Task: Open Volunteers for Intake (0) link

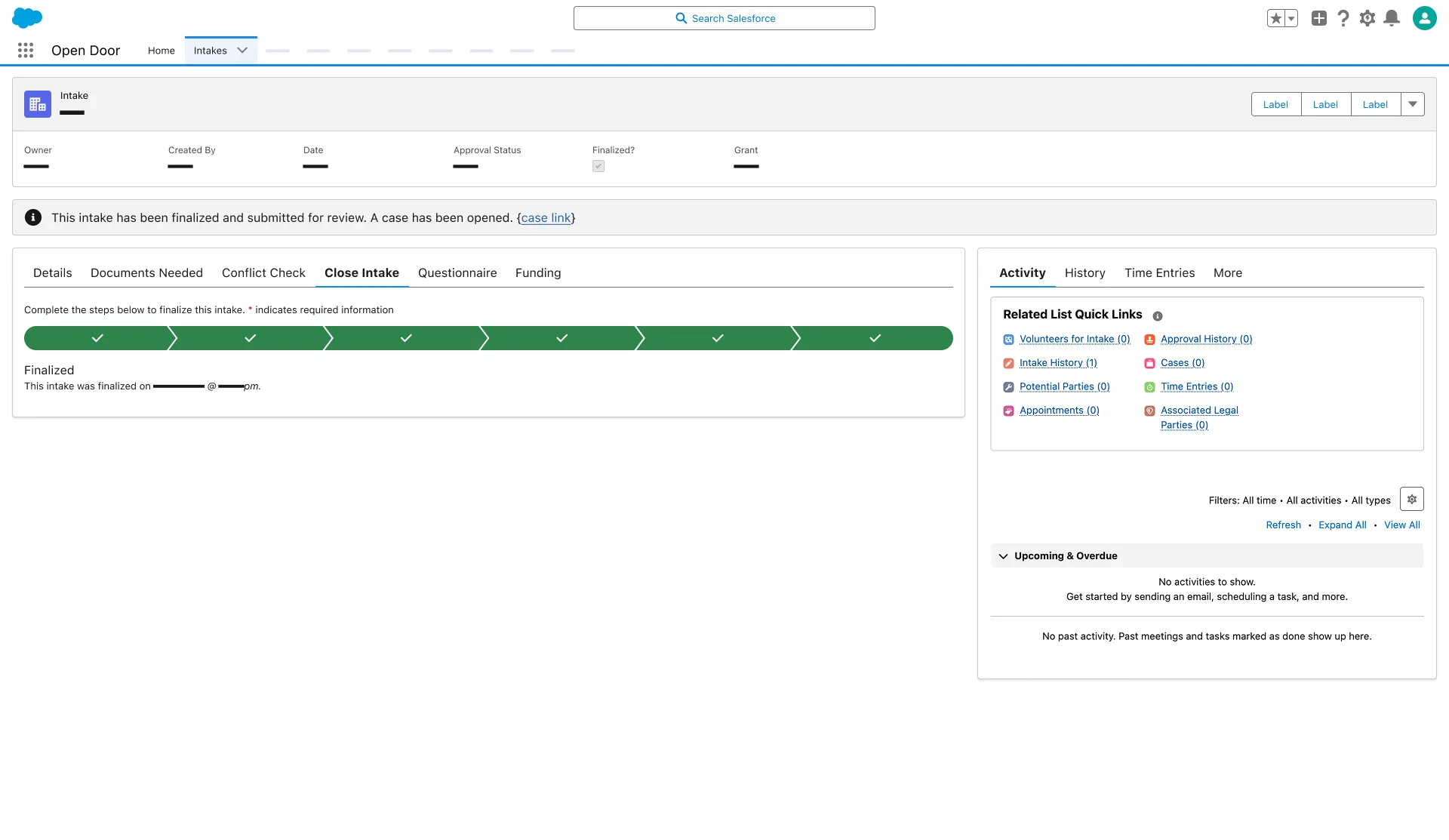Action: 1075,340
